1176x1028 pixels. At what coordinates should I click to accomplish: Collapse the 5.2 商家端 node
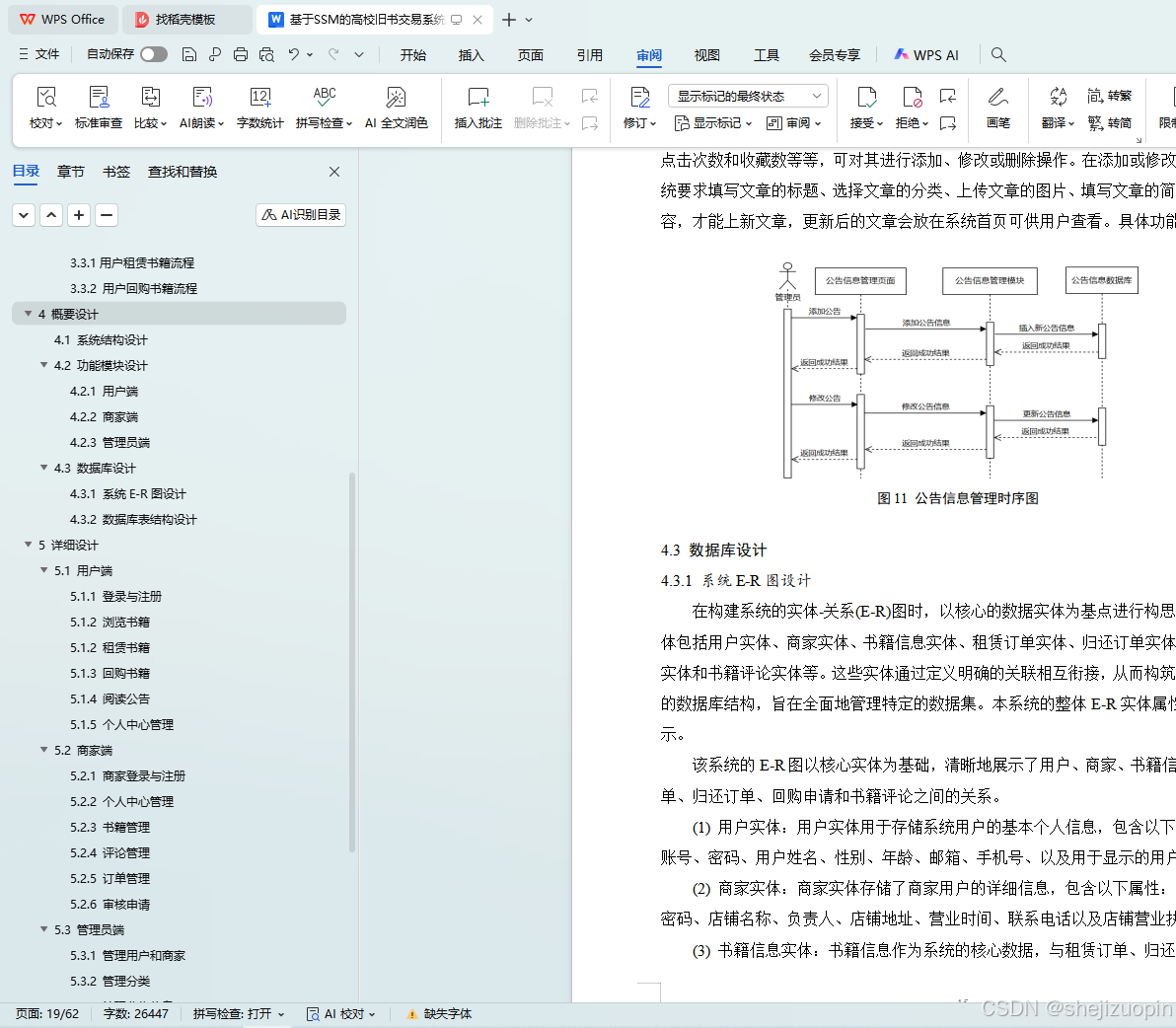point(44,749)
